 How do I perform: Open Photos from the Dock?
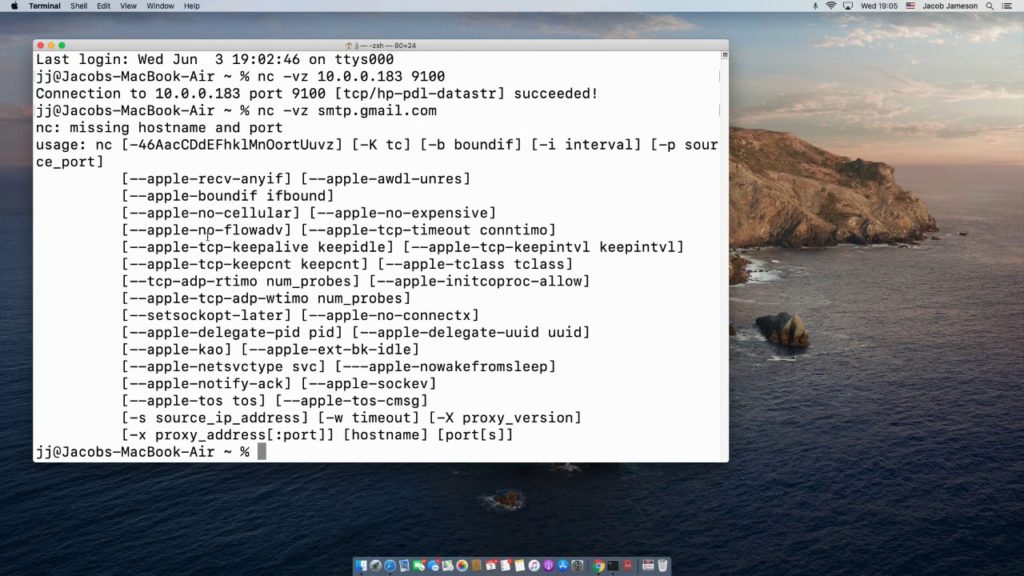[x=461, y=565]
